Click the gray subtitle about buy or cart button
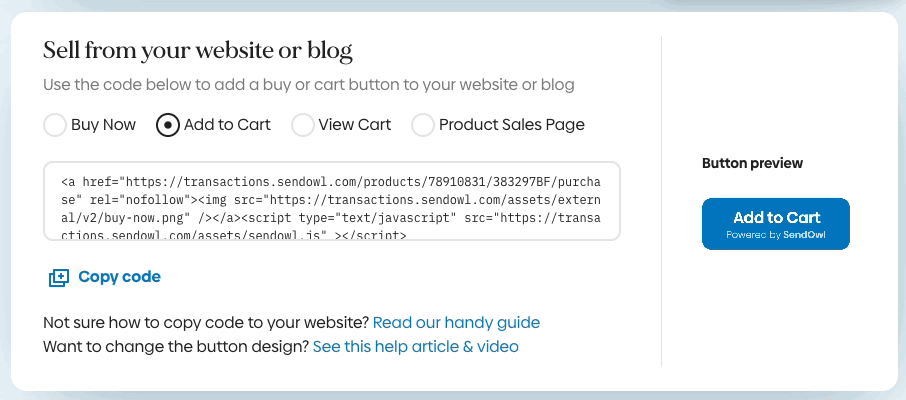 pos(309,85)
